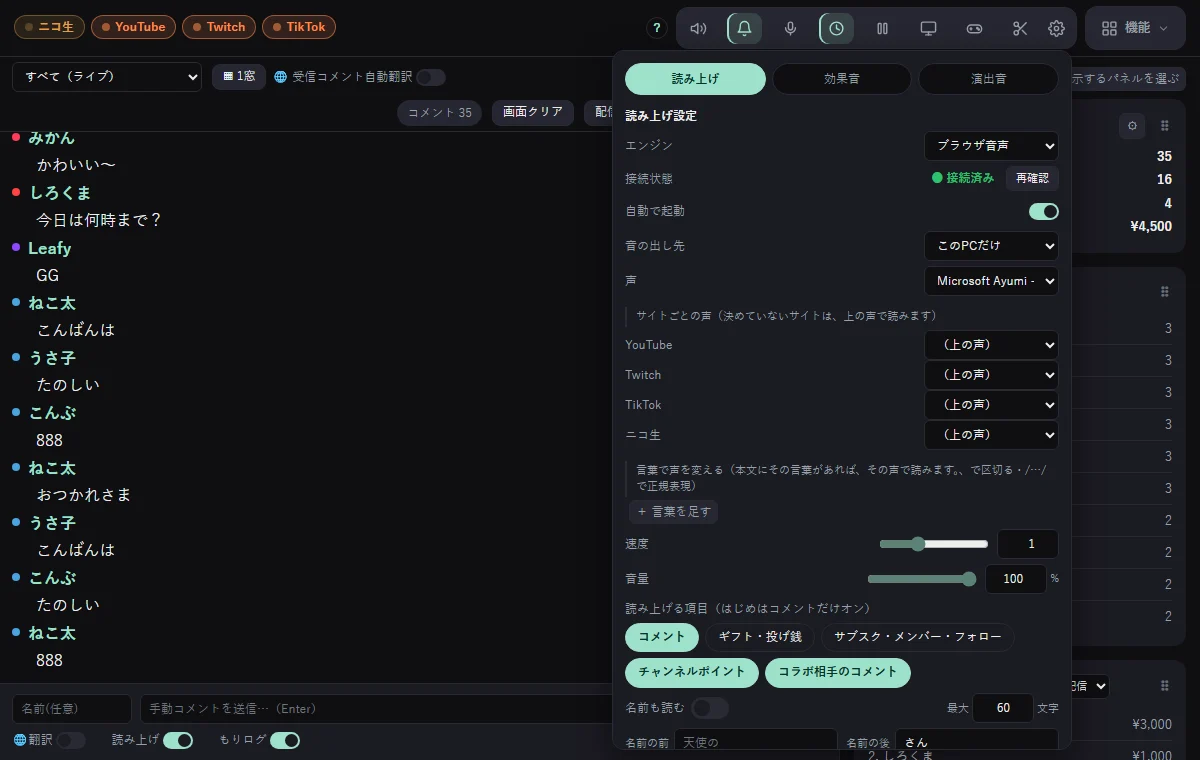Click the pause bars icon

882,28
